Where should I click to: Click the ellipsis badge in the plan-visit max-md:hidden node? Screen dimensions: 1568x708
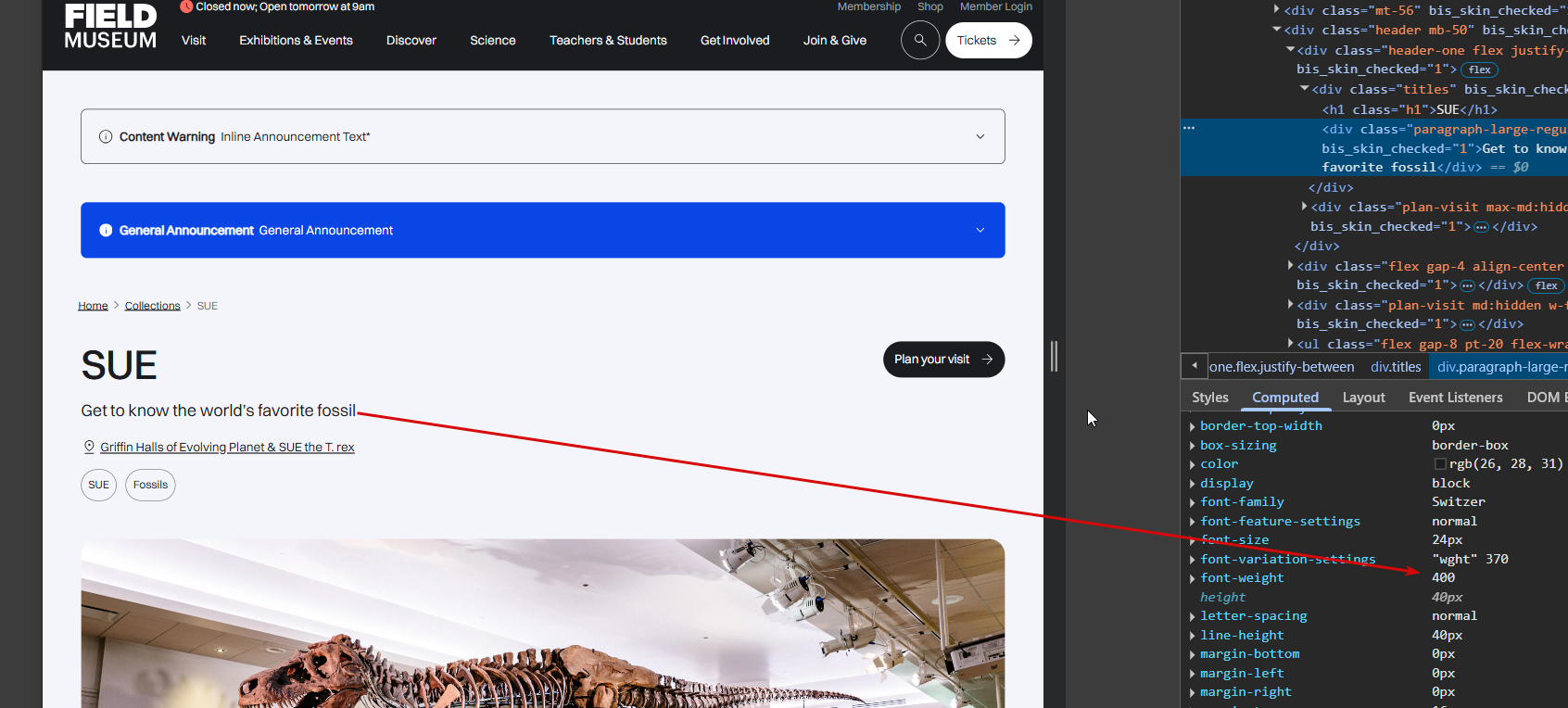tap(1481, 227)
